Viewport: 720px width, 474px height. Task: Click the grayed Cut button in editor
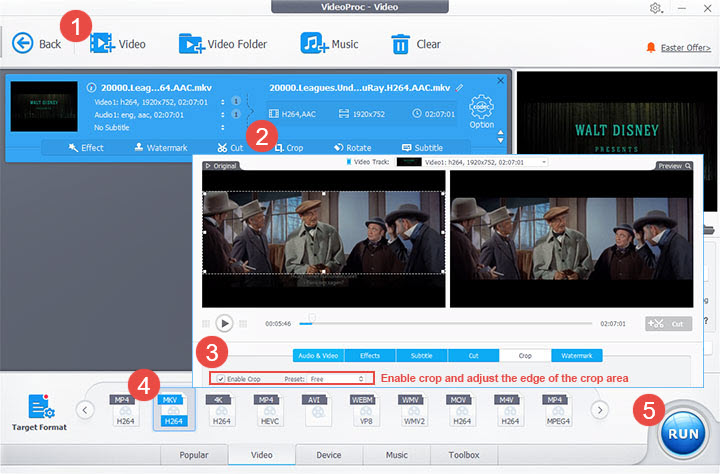[x=668, y=324]
